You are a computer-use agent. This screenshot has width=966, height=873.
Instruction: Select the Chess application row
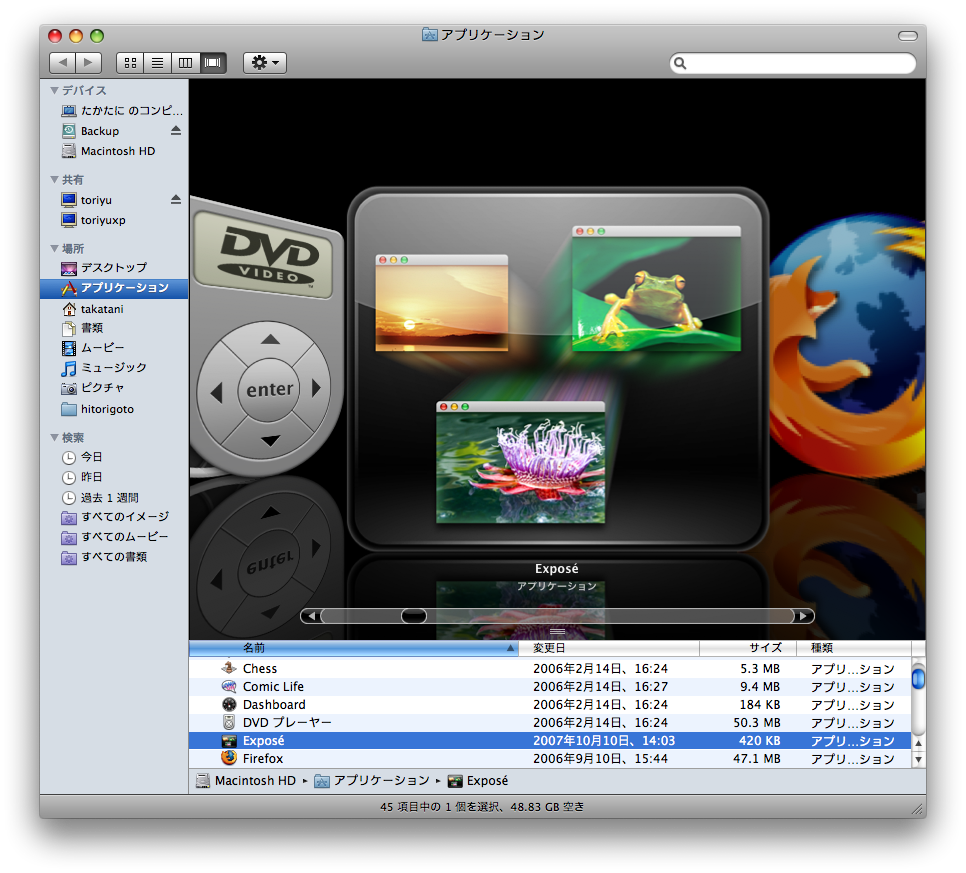pos(550,668)
